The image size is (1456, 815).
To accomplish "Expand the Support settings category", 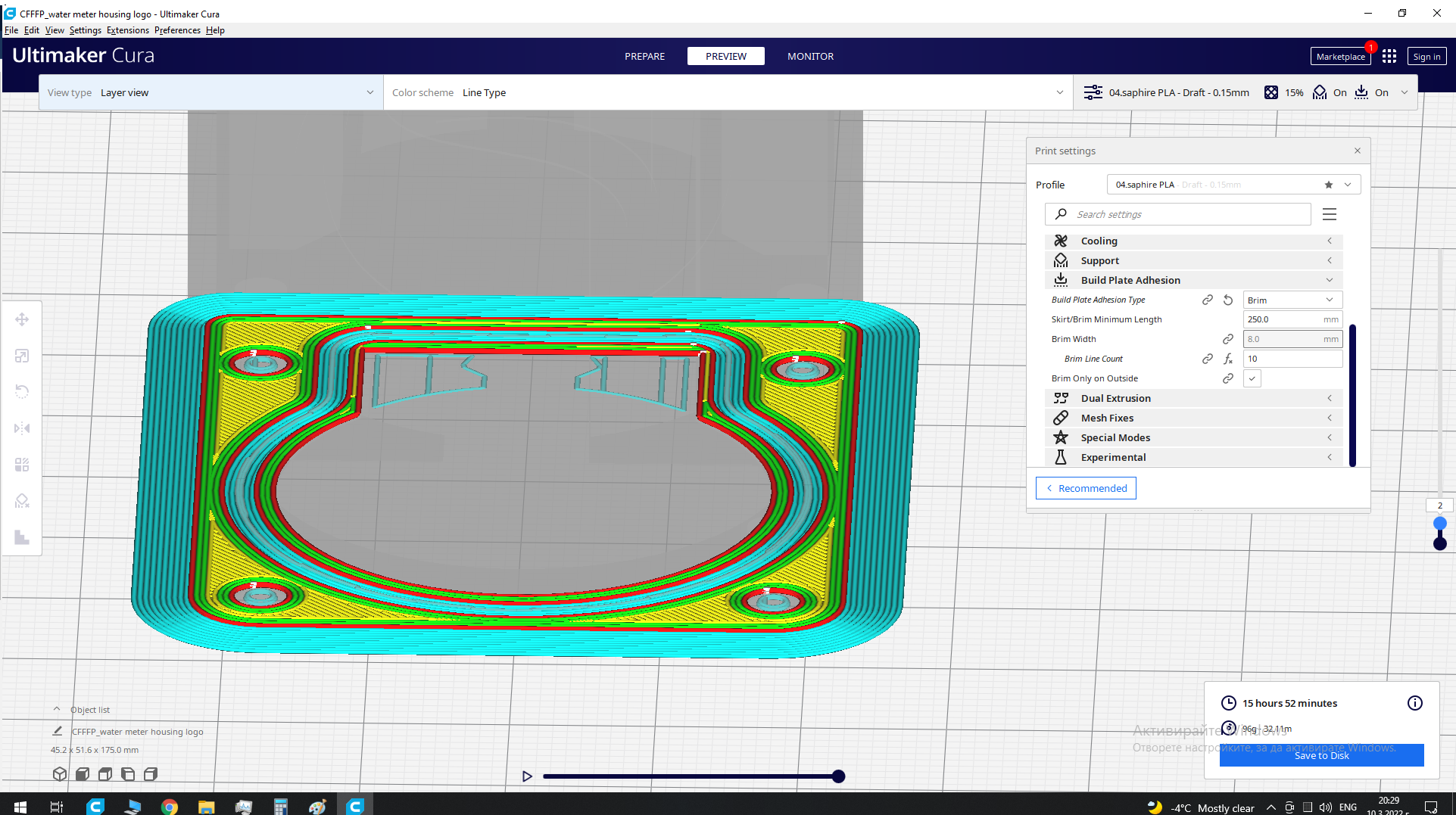I will (1193, 260).
